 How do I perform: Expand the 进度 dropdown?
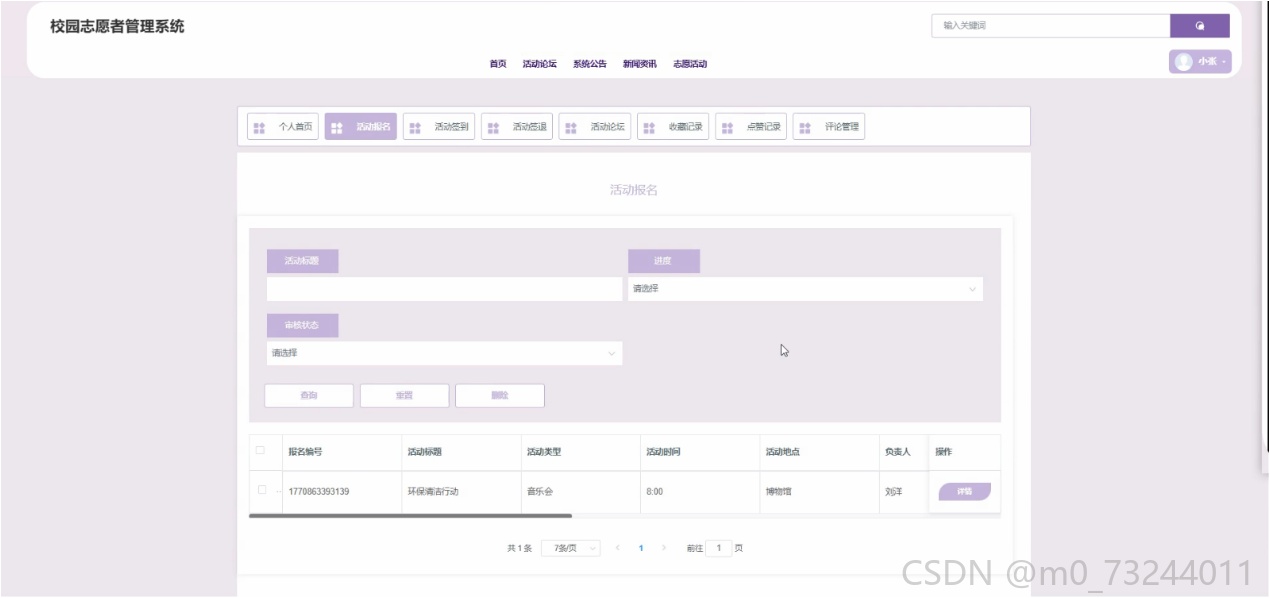point(805,289)
